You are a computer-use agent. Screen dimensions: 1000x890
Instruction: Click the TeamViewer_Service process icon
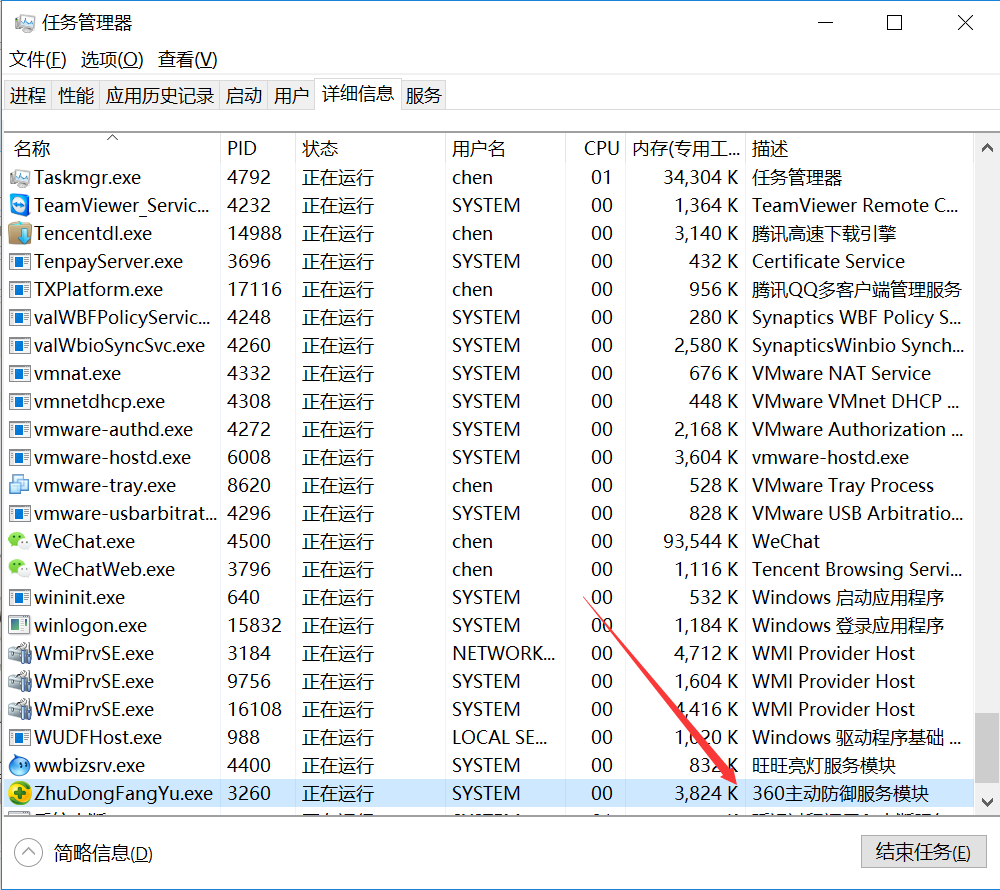[20, 205]
